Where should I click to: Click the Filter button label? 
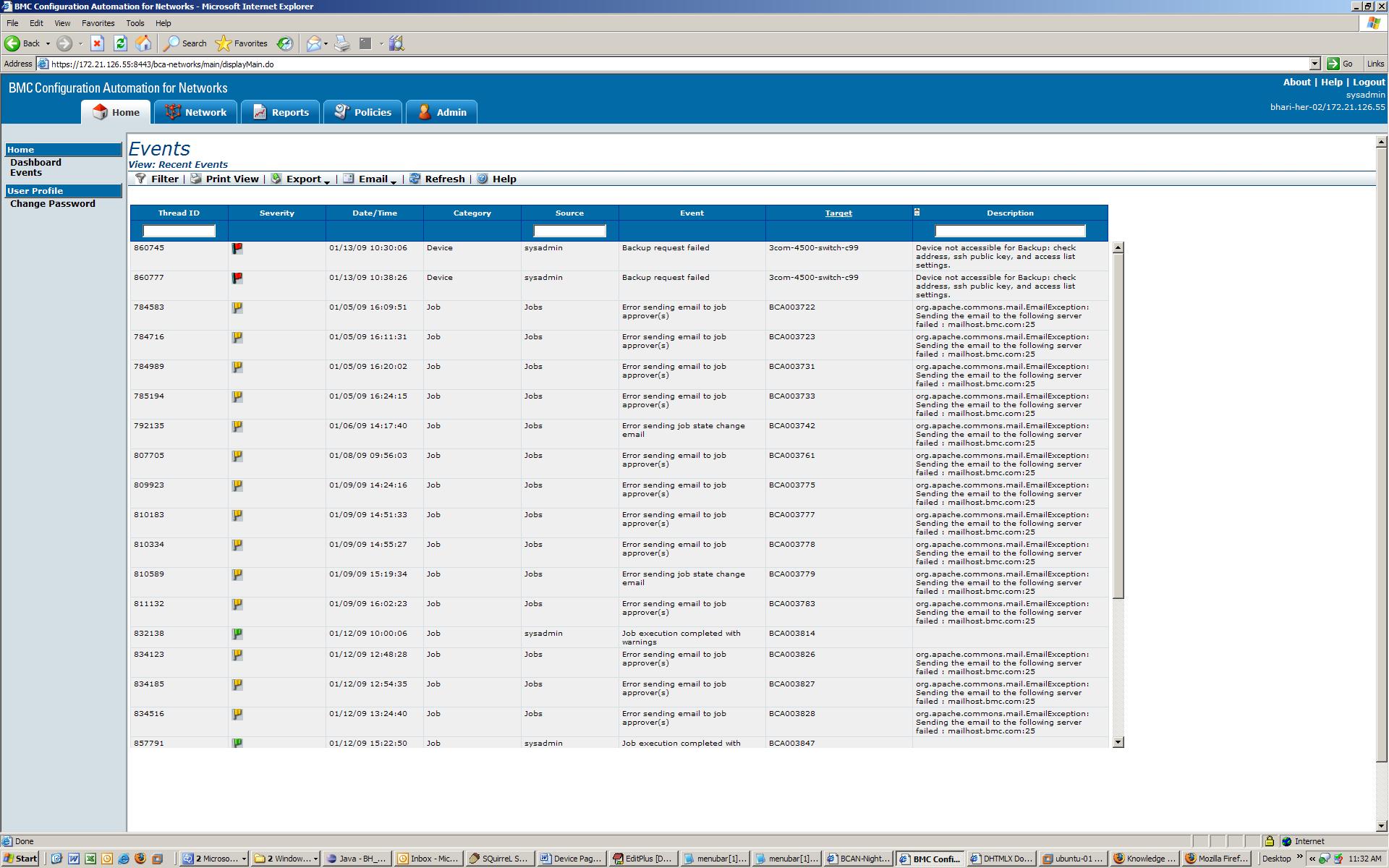coord(164,179)
